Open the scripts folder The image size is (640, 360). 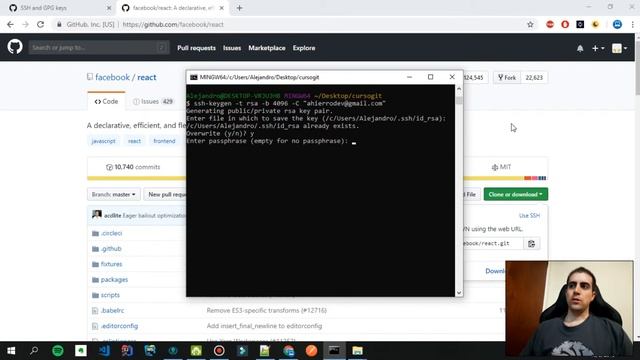pyautogui.click(x=110, y=295)
